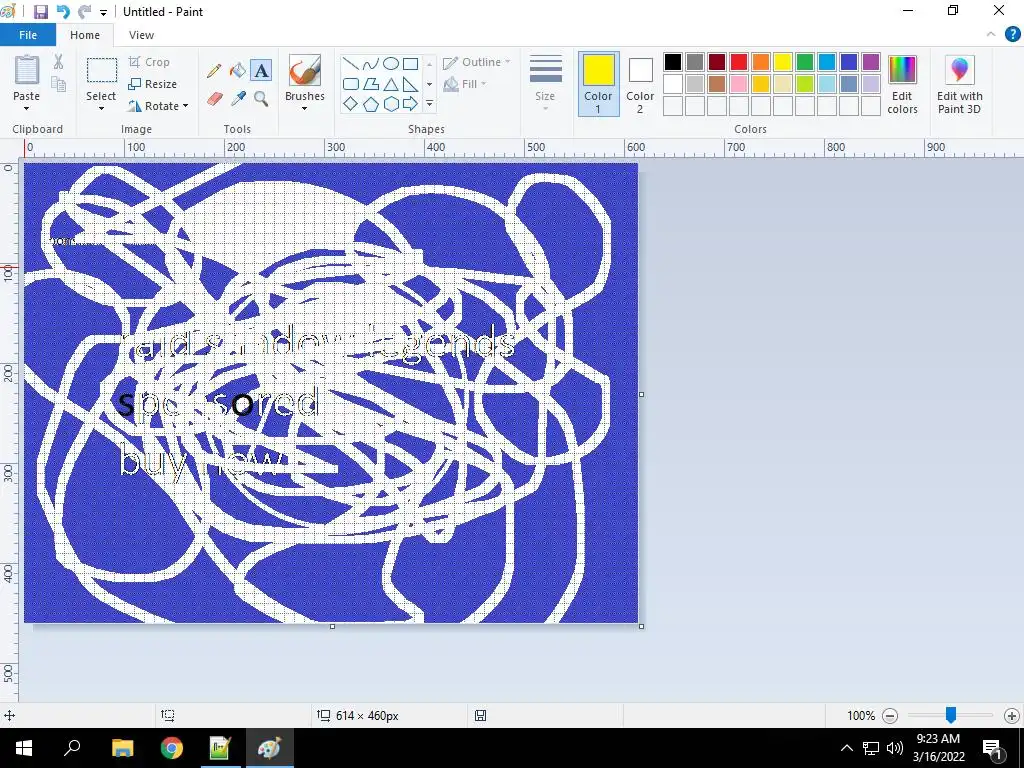Choose the Diamond shape
The width and height of the screenshot is (1024, 768).
pyautogui.click(x=351, y=104)
